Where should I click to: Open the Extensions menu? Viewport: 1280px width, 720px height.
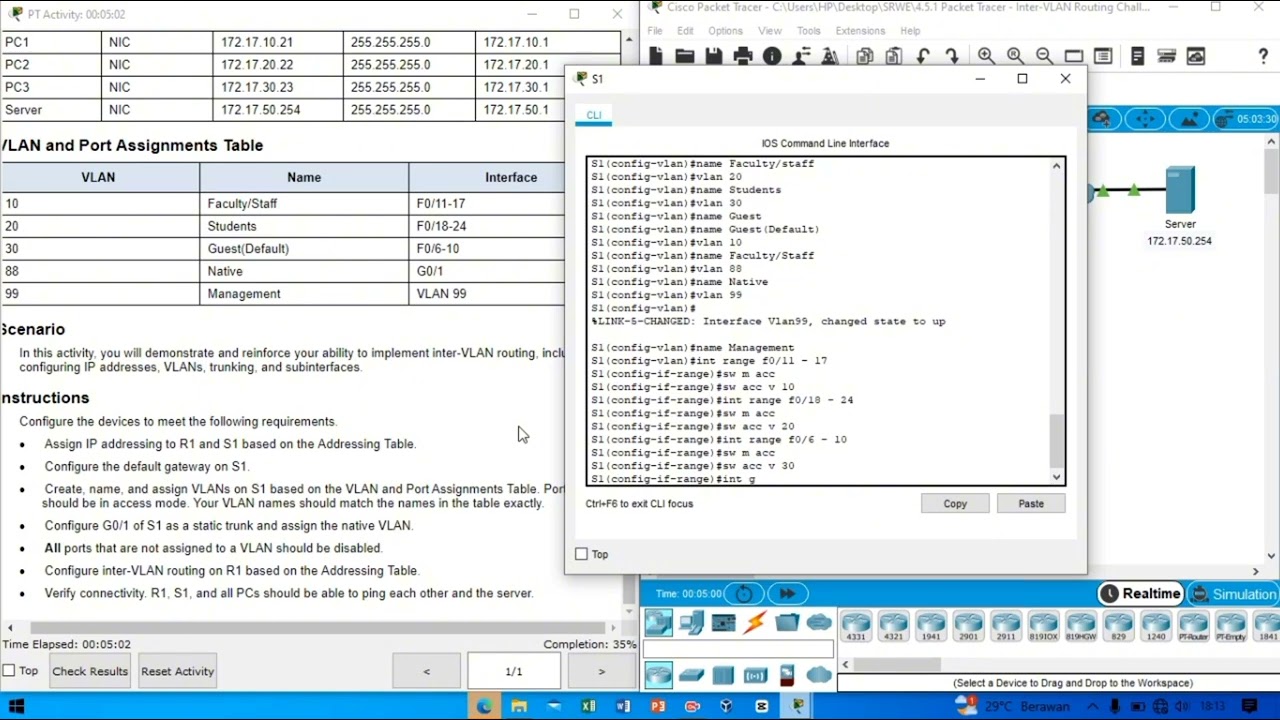(x=860, y=31)
